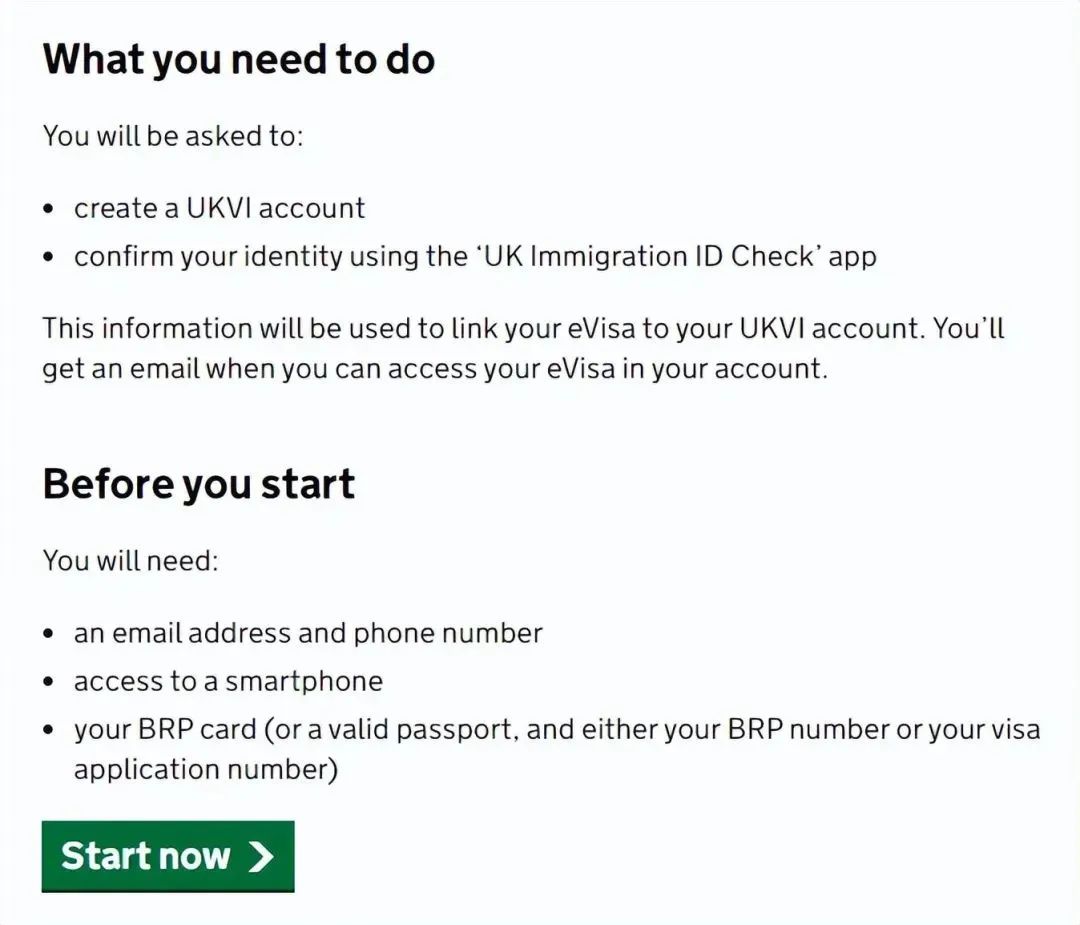Click the chevron arrow inside Start now

pyautogui.click(x=260, y=857)
